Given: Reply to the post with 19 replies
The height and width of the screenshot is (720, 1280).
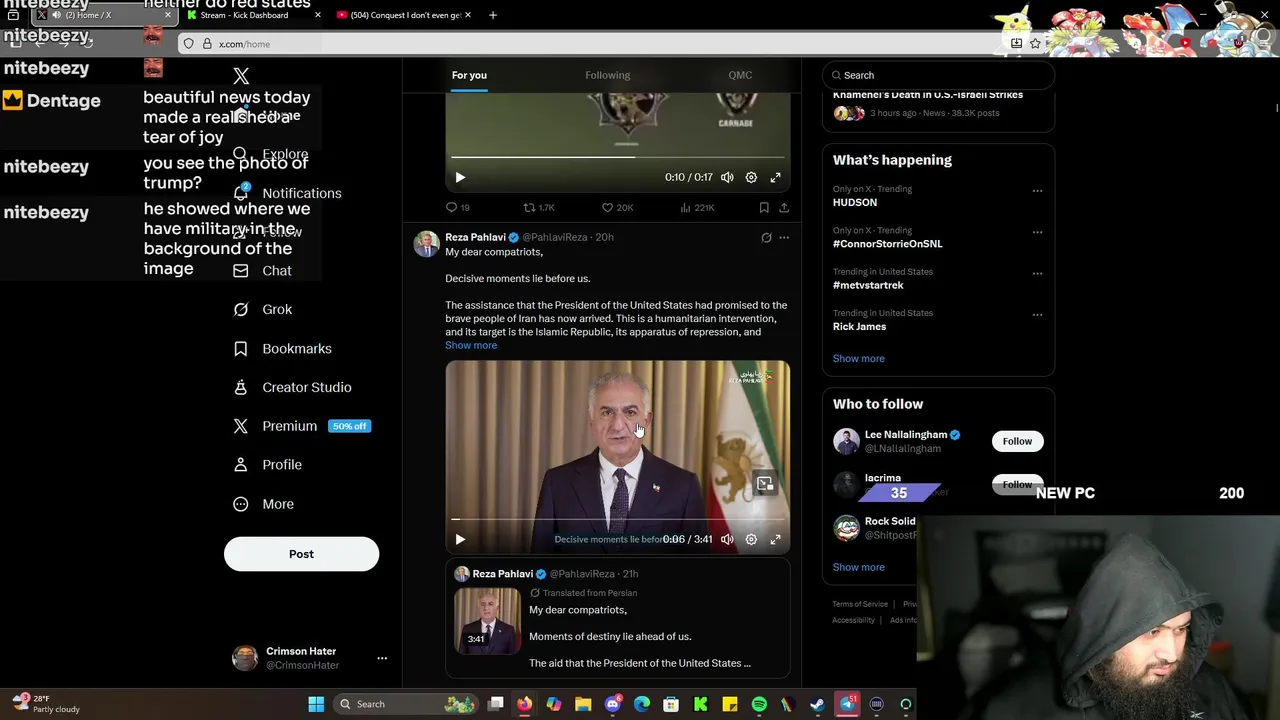Looking at the screenshot, I should [457, 207].
